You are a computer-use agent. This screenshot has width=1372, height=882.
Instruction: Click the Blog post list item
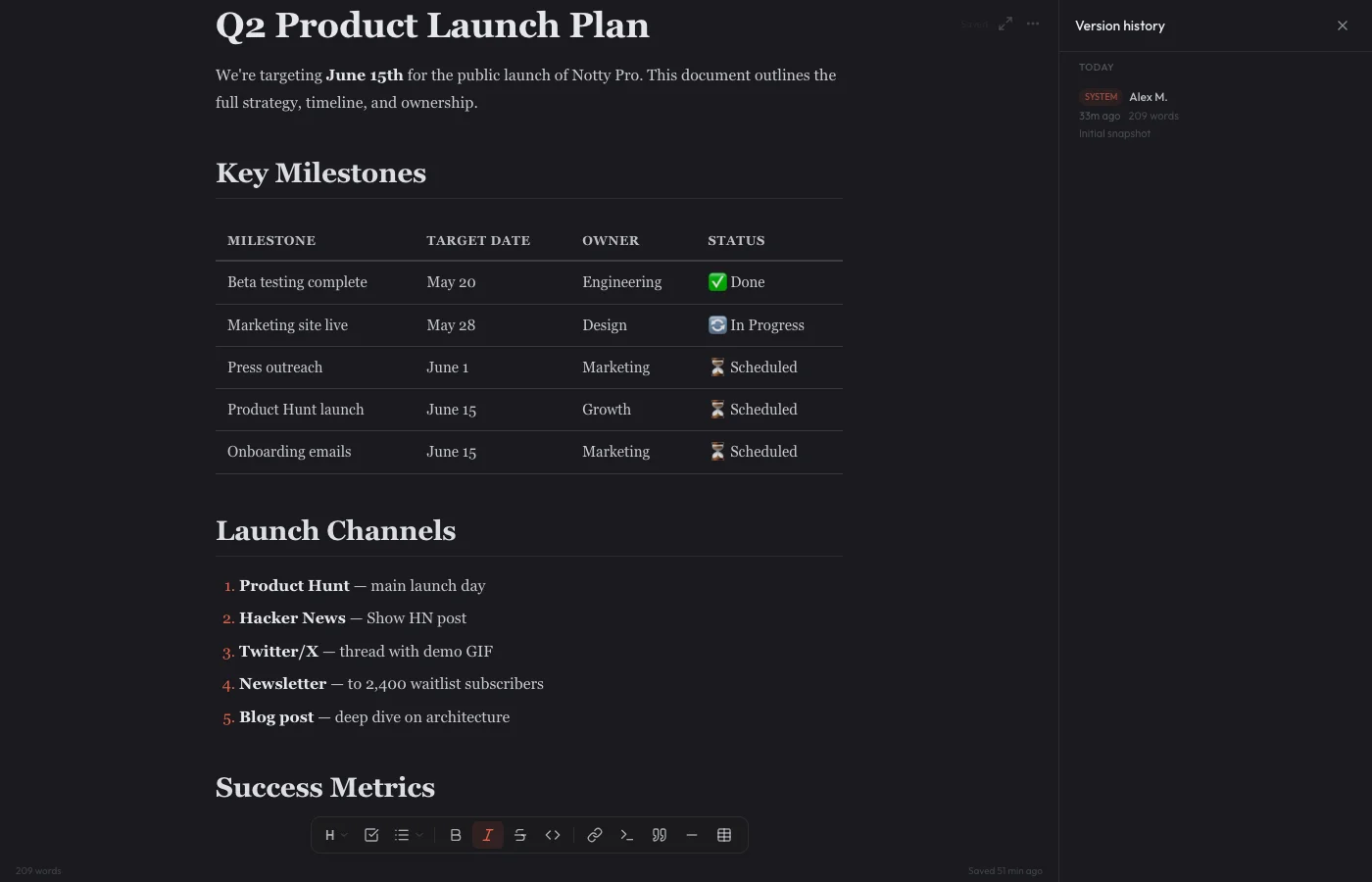pyautogui.click(x=374, y=717)
